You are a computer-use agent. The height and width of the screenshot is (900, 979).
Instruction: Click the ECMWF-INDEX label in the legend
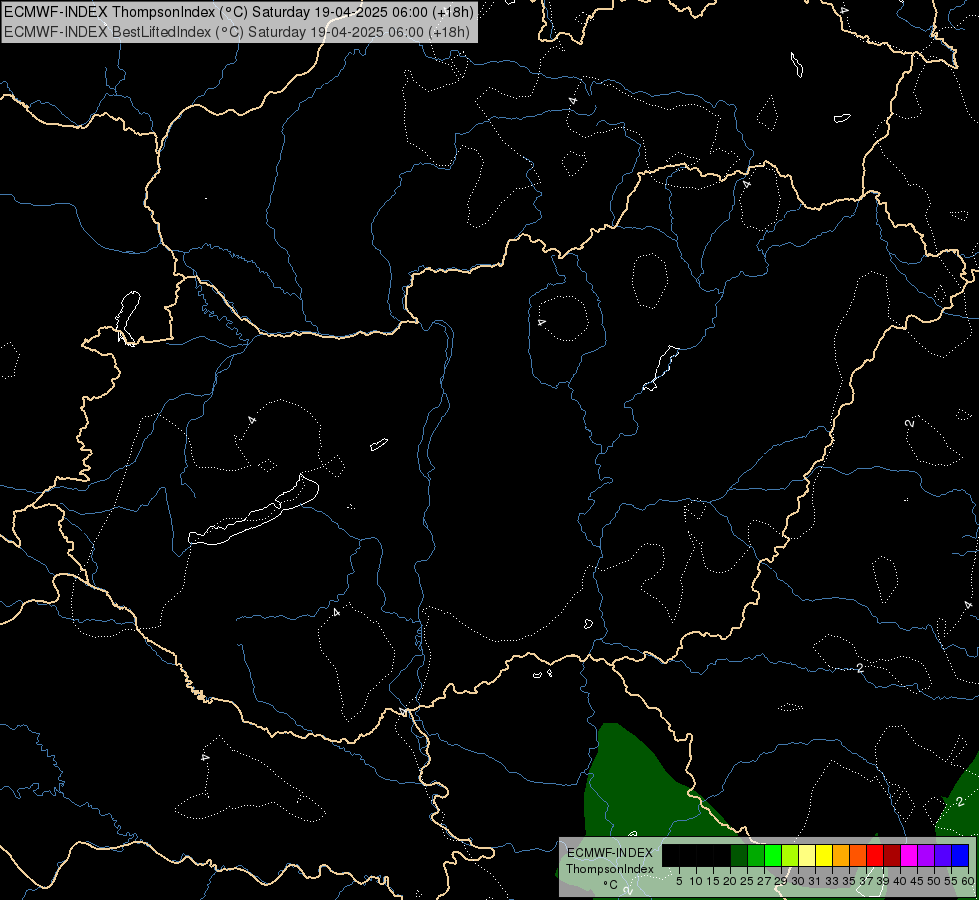pyautogui.click(x=609, y=853)
